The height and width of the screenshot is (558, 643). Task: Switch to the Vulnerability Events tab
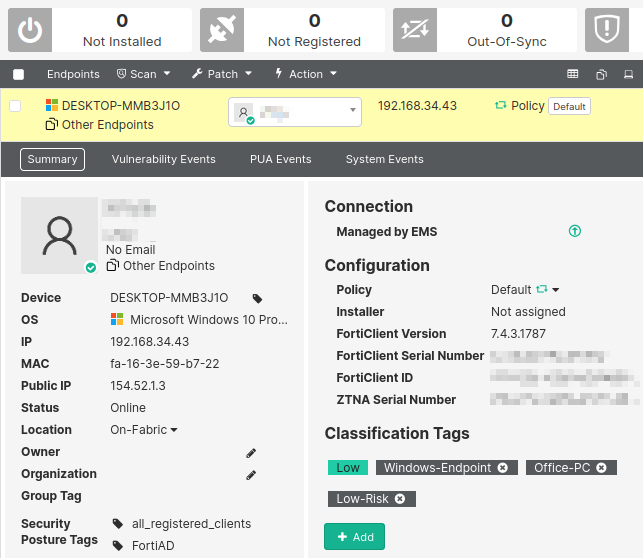[163, 159]
